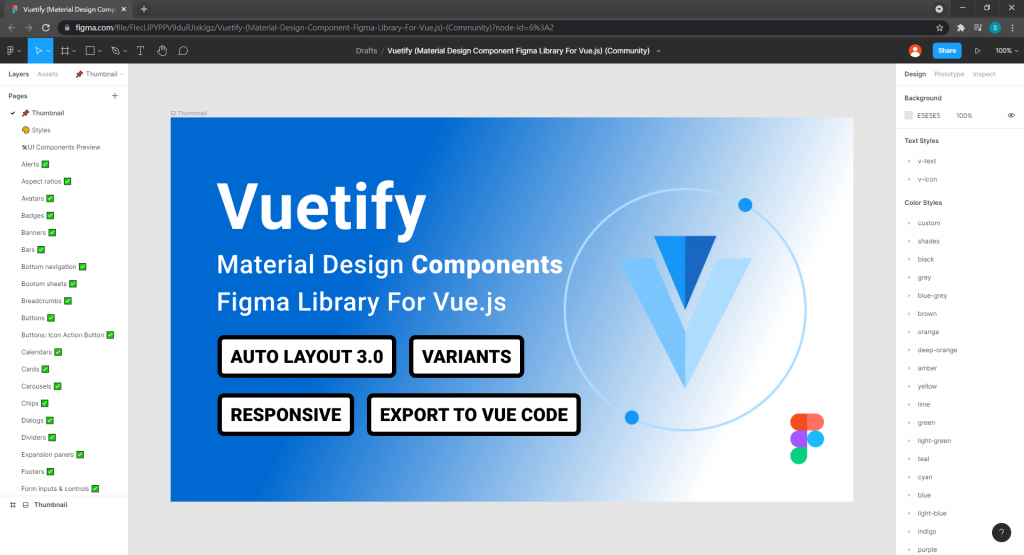Bookmark this page with star icon
The height and width of the screenshot is (555, 1024).
click(940, 27)
